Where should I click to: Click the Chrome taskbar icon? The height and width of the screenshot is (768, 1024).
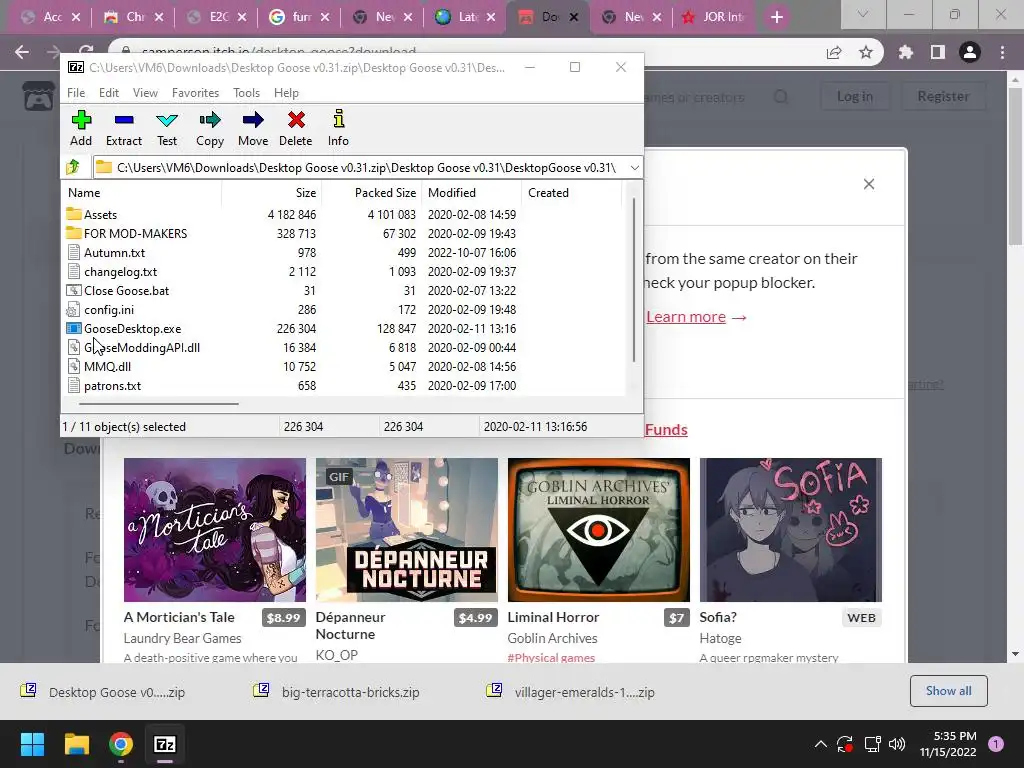(121, 744)
